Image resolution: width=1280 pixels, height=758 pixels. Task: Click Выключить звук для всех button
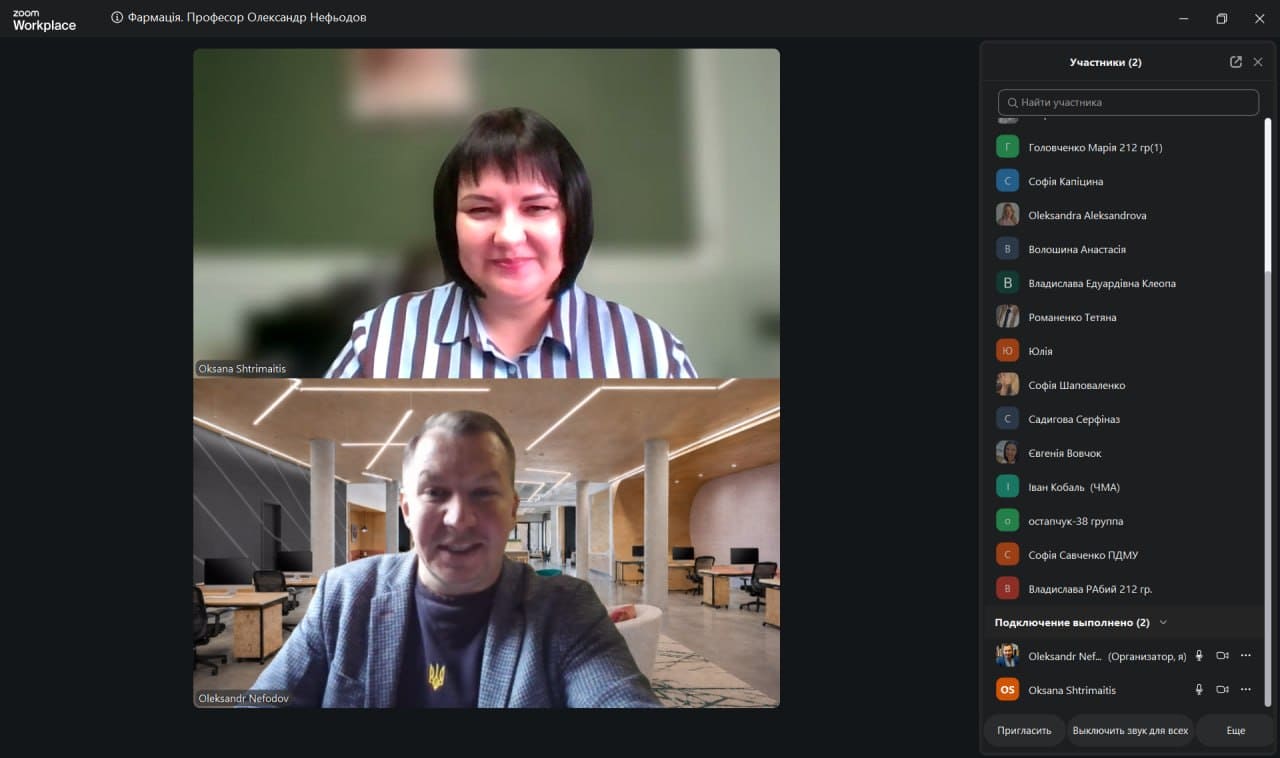click(x=1130, y=731)
